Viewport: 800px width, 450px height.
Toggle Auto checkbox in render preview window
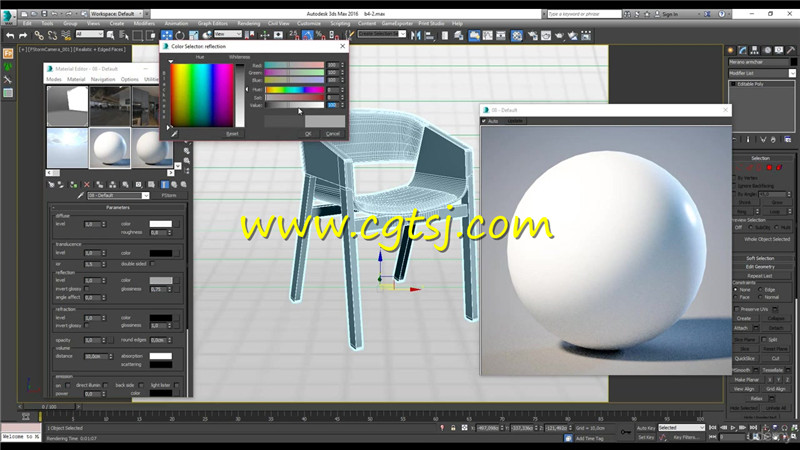tap(484, 121)
